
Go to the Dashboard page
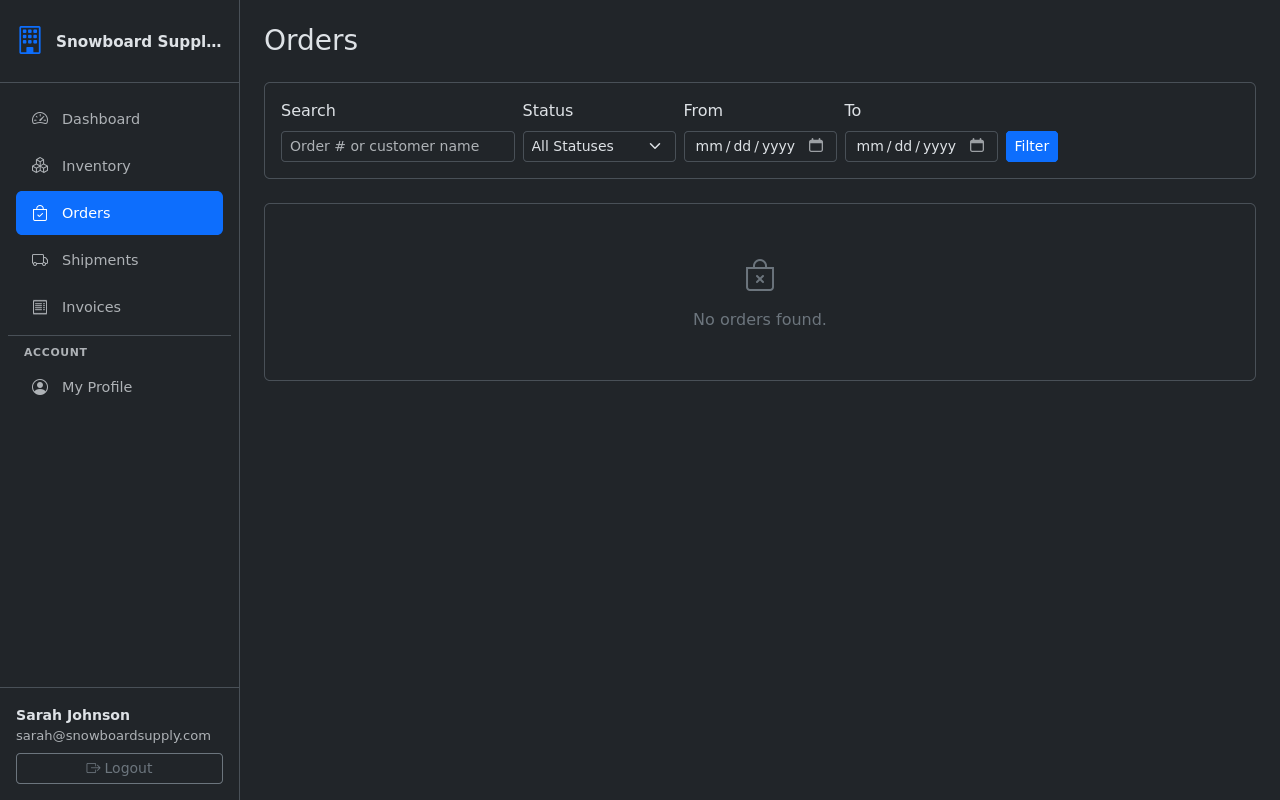point(101,118)
